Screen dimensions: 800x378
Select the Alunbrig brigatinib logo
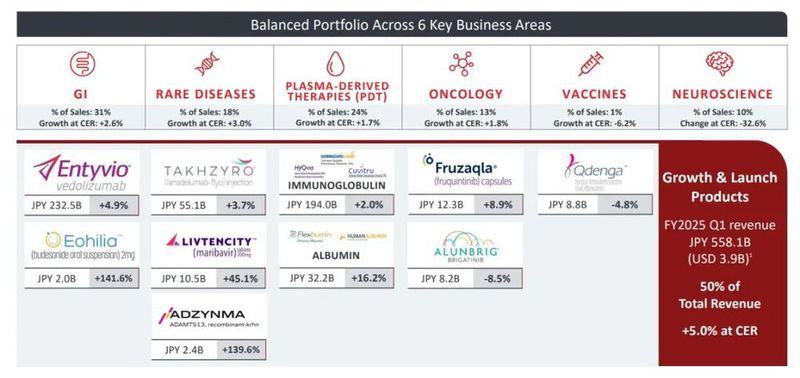click(x=465, y=244)
